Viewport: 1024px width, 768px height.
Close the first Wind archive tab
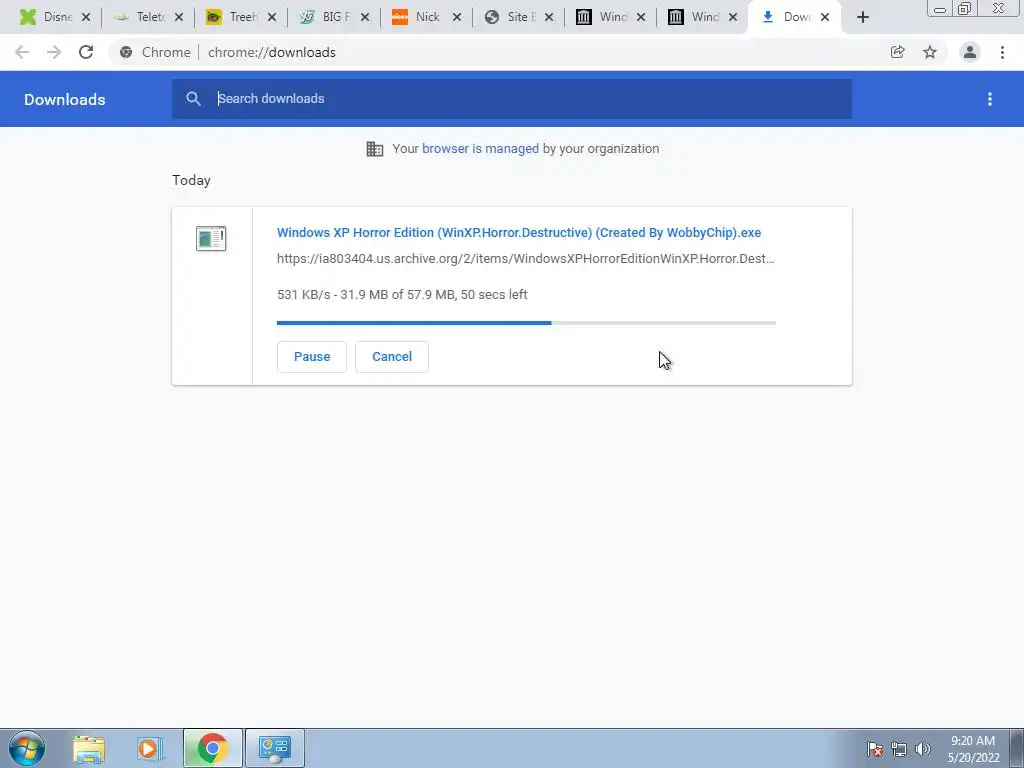coord(641,17)
